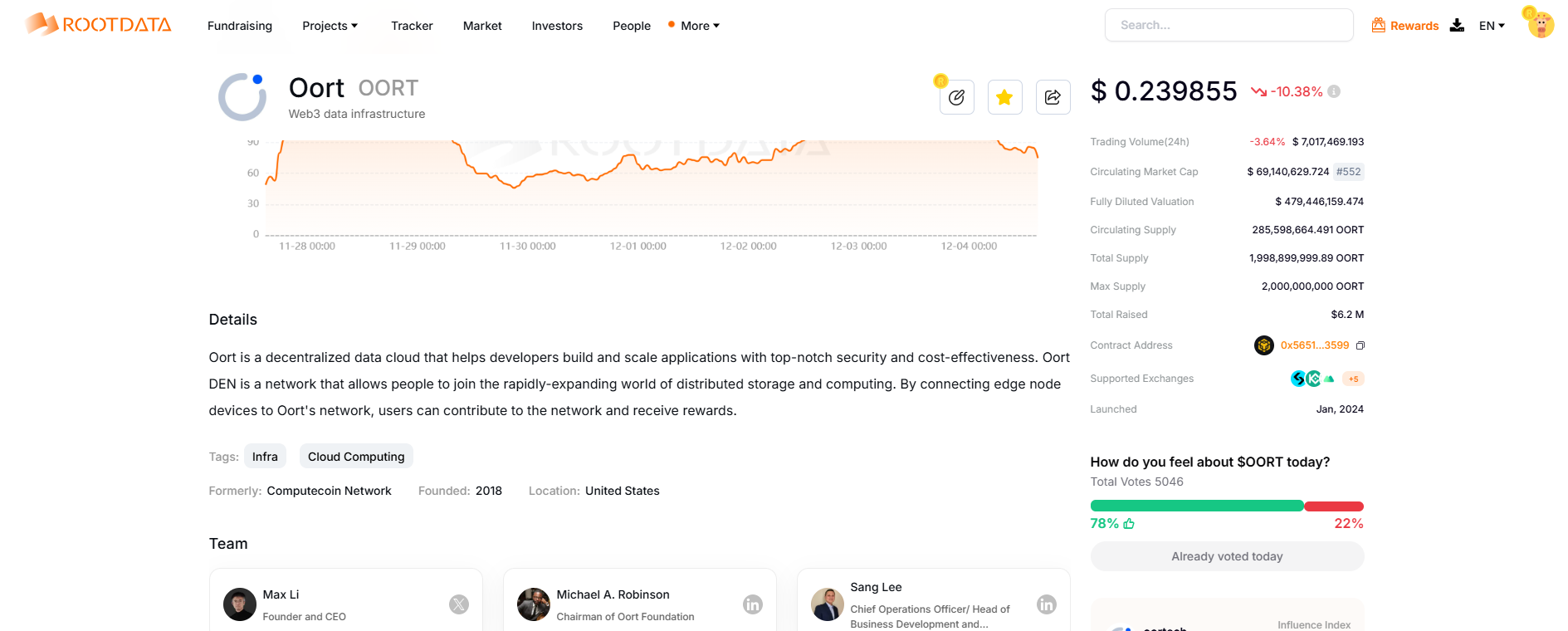Open Michael A. Robinson's LinkedIn icon

coord(753,604)
